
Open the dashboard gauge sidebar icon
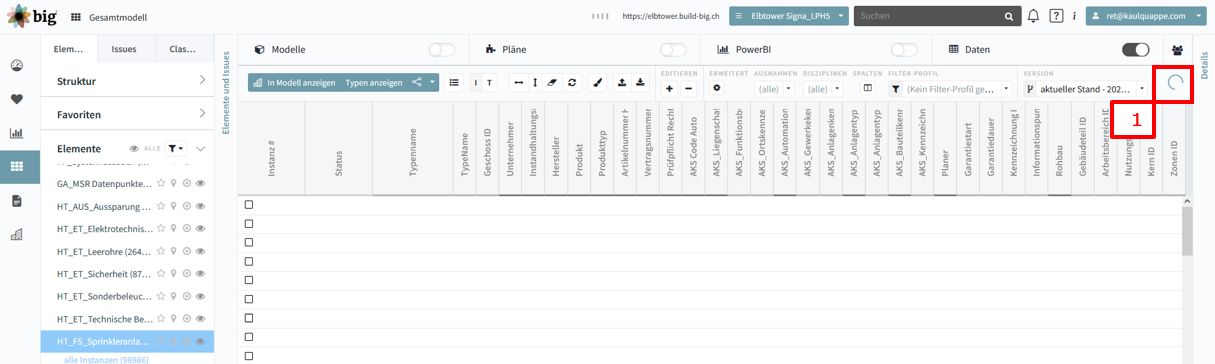click(17, 66)
